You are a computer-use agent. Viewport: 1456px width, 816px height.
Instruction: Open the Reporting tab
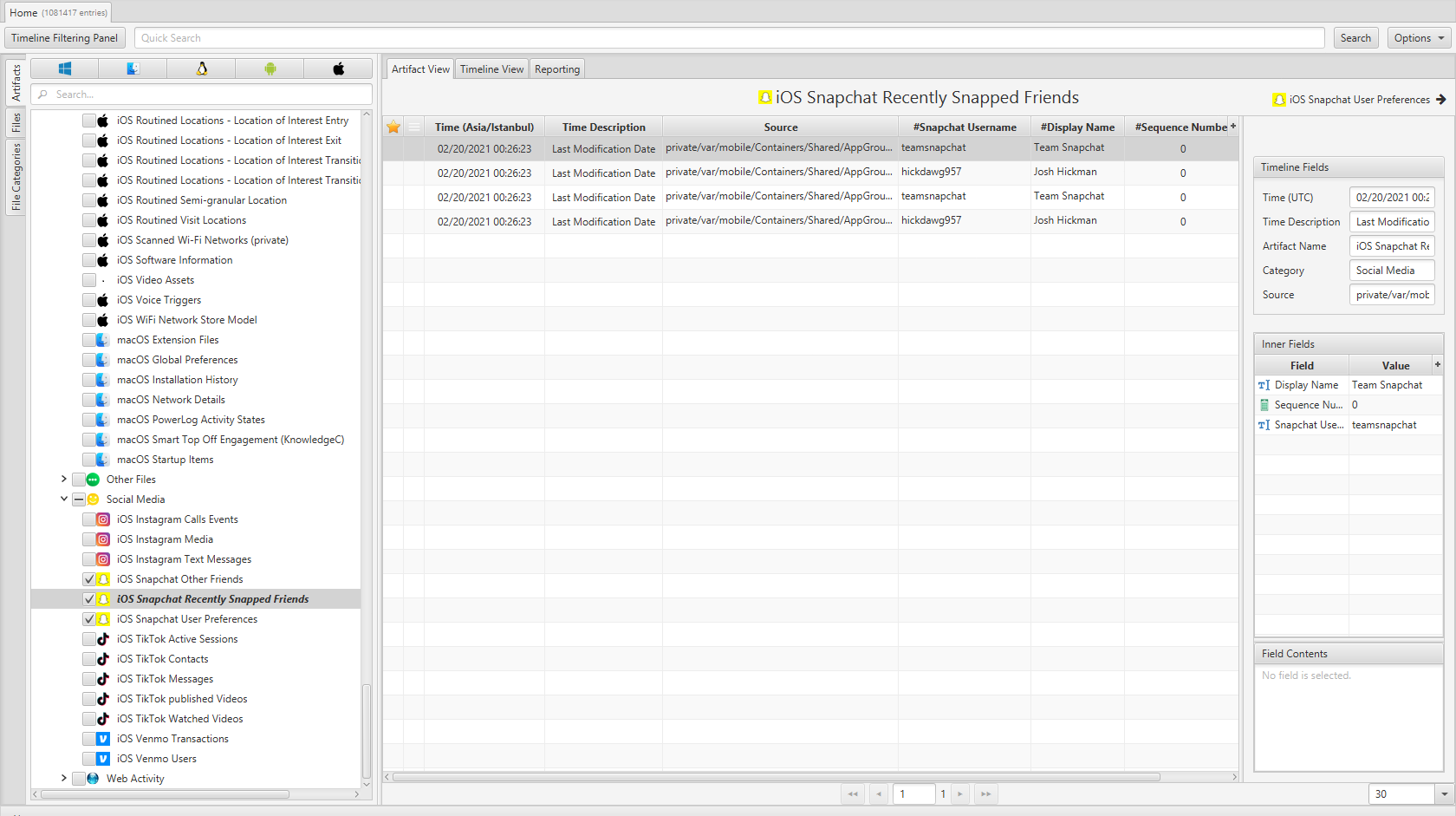pos(557,69)
